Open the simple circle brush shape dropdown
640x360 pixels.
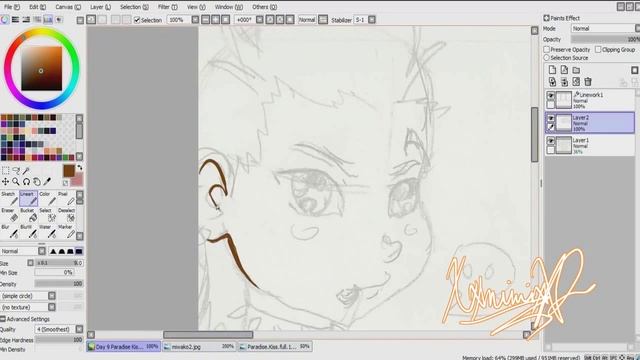pyautogui.click(x=28, y=296)
